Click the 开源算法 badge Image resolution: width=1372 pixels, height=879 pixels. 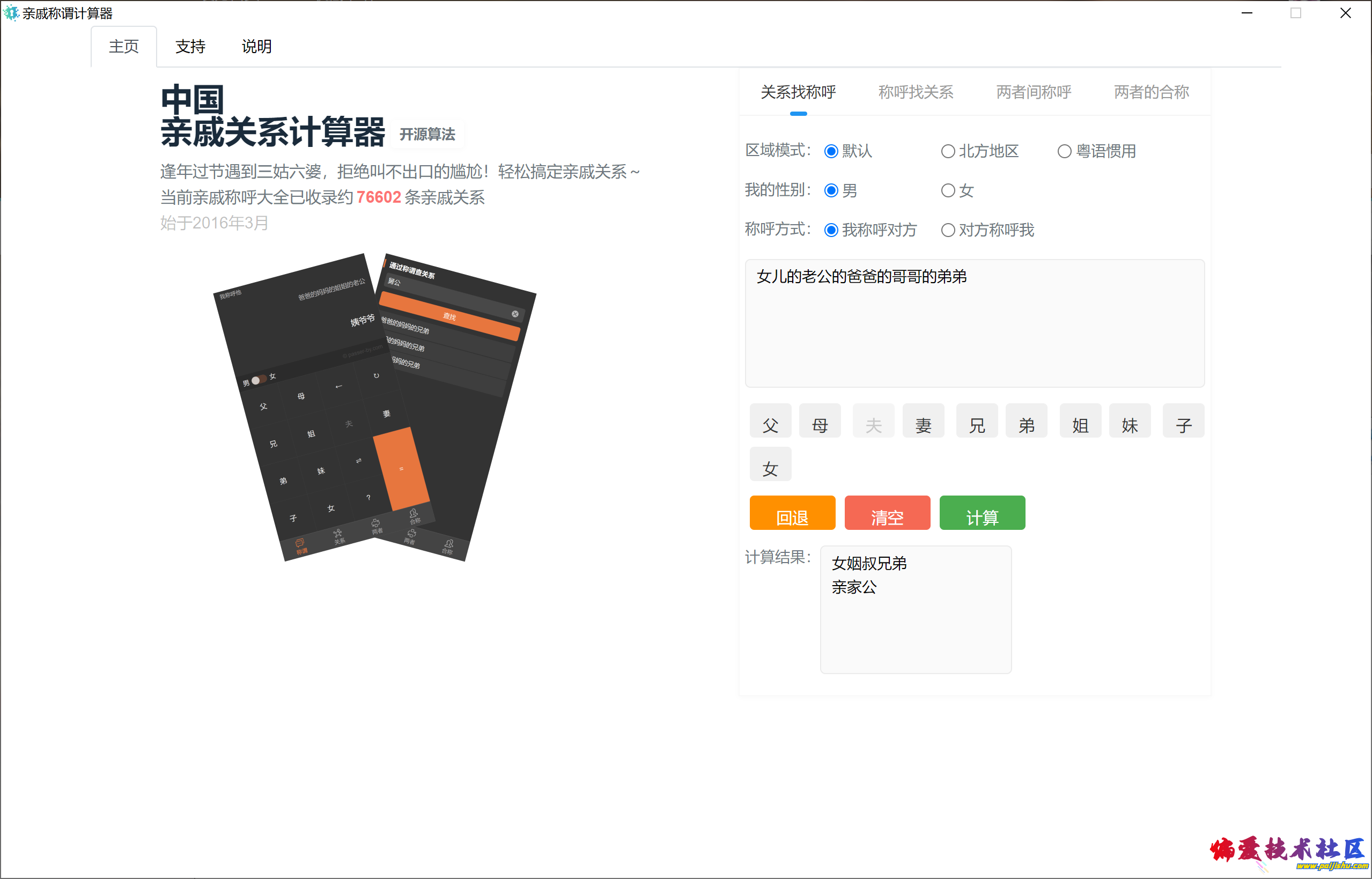coord(427,134)
